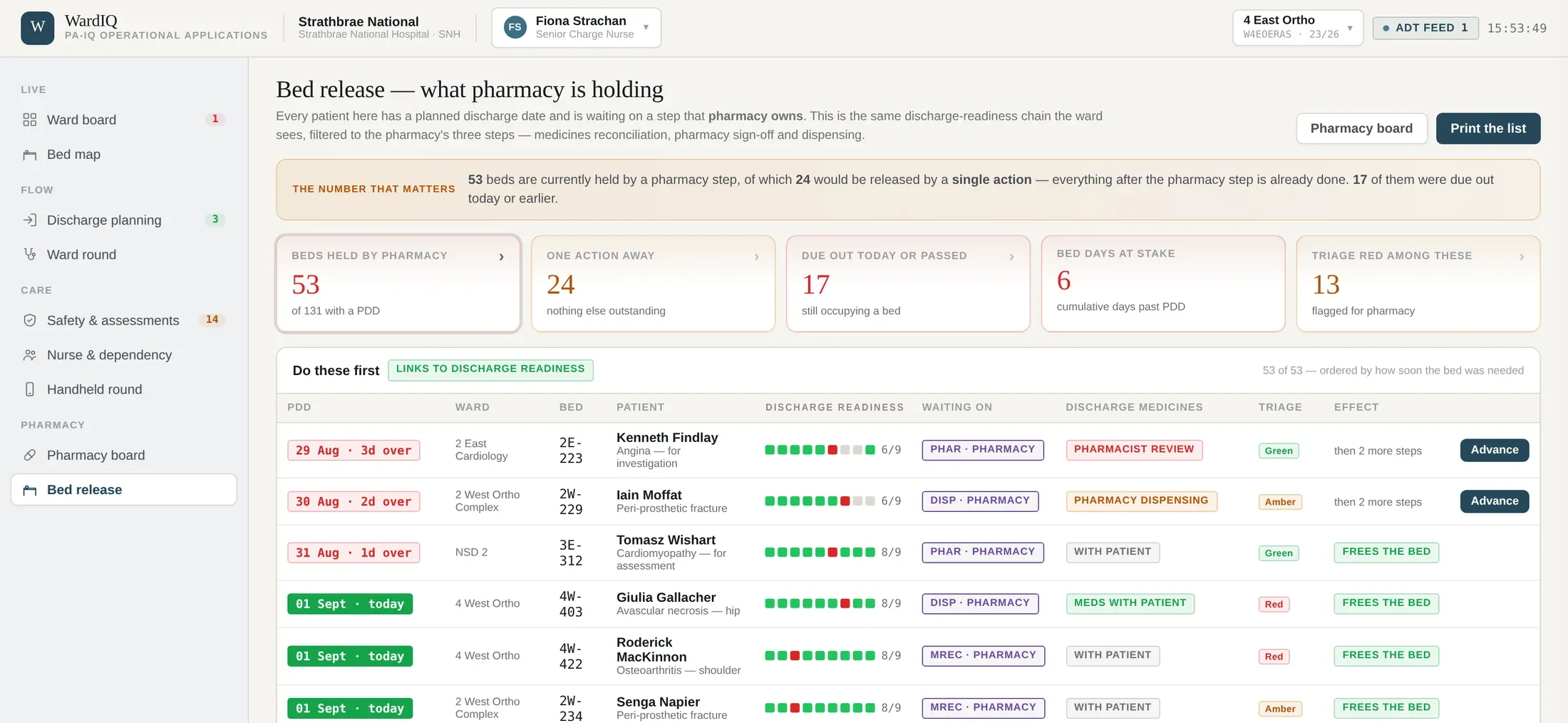Viewport: 1568px width, 723px height.
Task: Click the Frees the bed tag for Roderick MacKinnon
Action: tap(1386, 655)
